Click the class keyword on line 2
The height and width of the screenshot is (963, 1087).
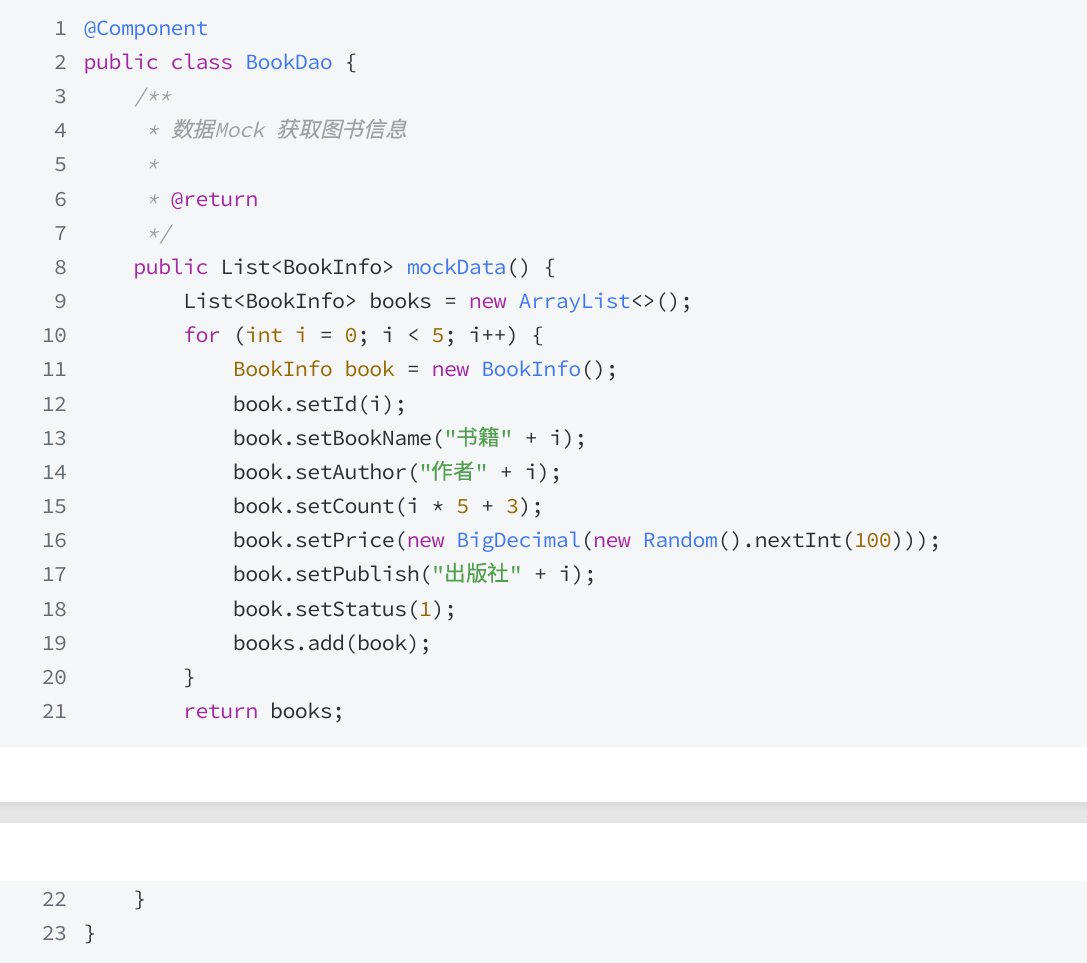coord(202,62)
